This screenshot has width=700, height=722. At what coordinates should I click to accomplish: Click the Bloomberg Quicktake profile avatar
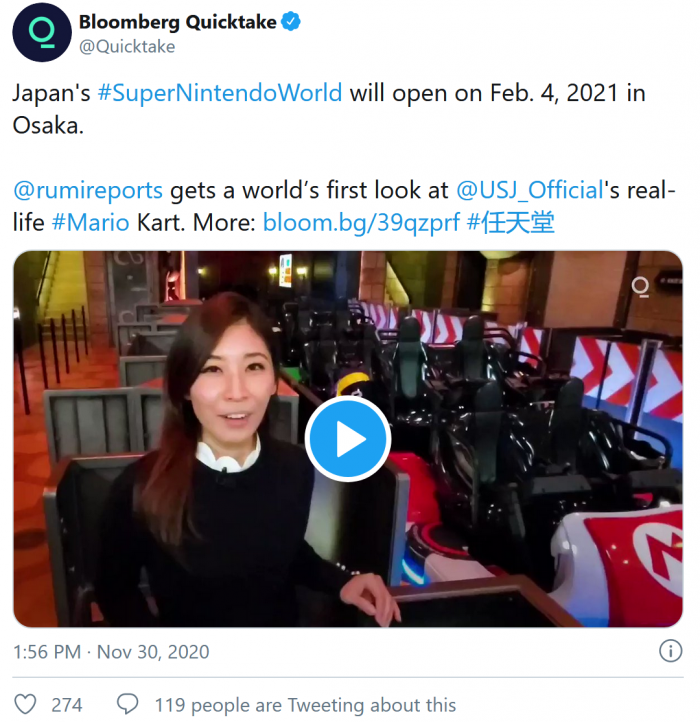(42, 32)
